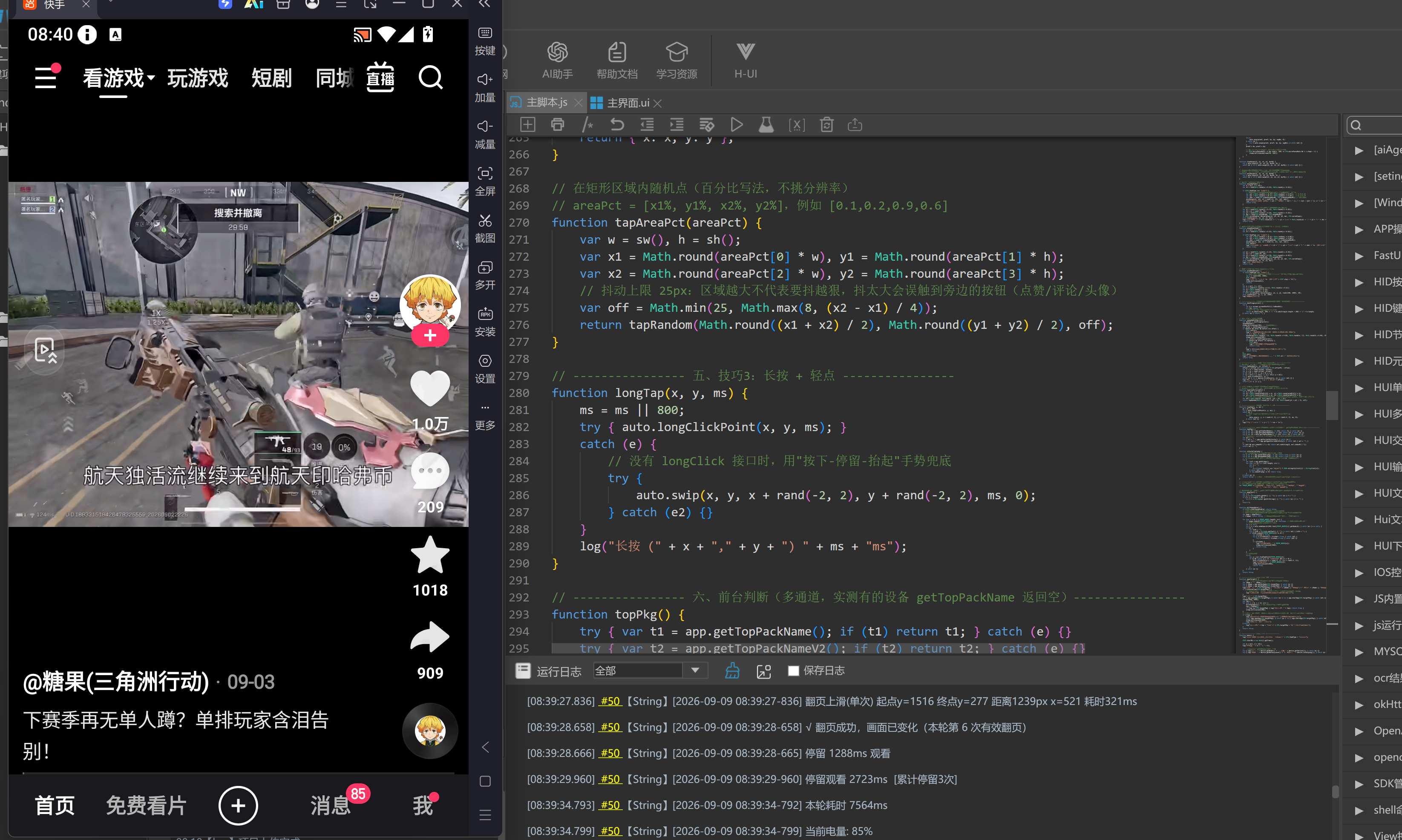Expand the JS内置 tree item

point(1359,599)
